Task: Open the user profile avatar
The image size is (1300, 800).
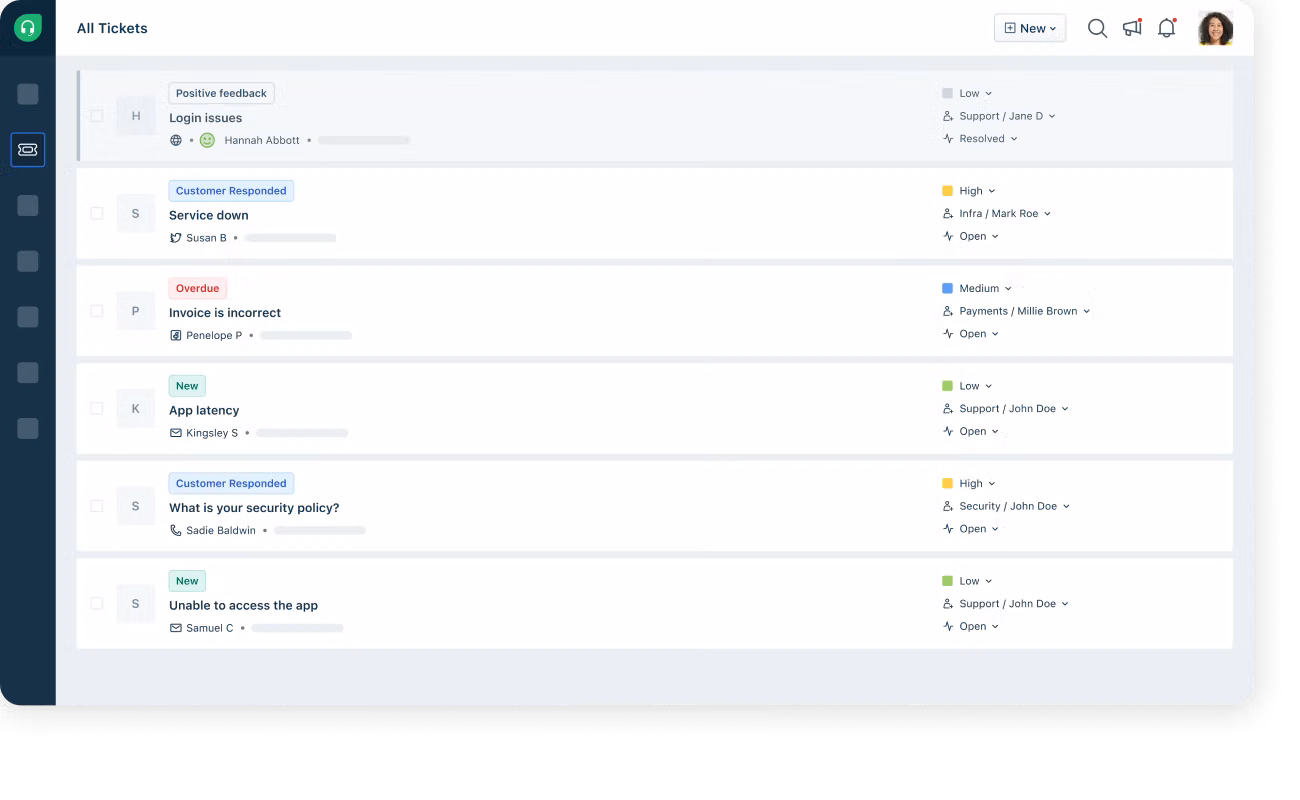Action: 1215,29
